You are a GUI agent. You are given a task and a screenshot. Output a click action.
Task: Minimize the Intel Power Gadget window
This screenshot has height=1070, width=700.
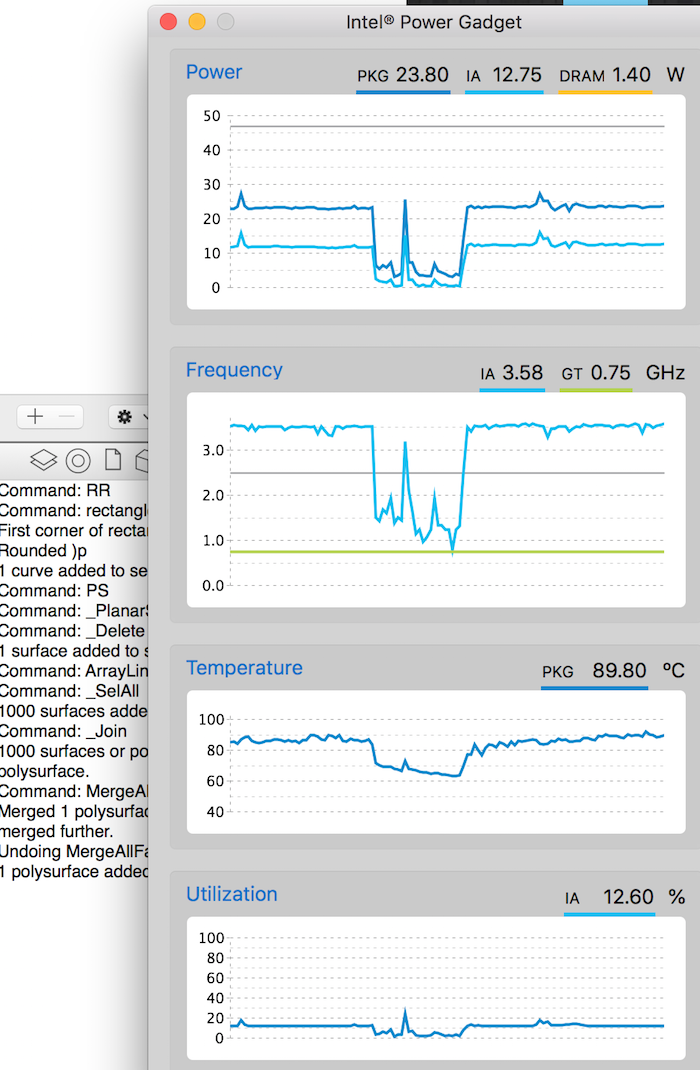click(197, 22)
